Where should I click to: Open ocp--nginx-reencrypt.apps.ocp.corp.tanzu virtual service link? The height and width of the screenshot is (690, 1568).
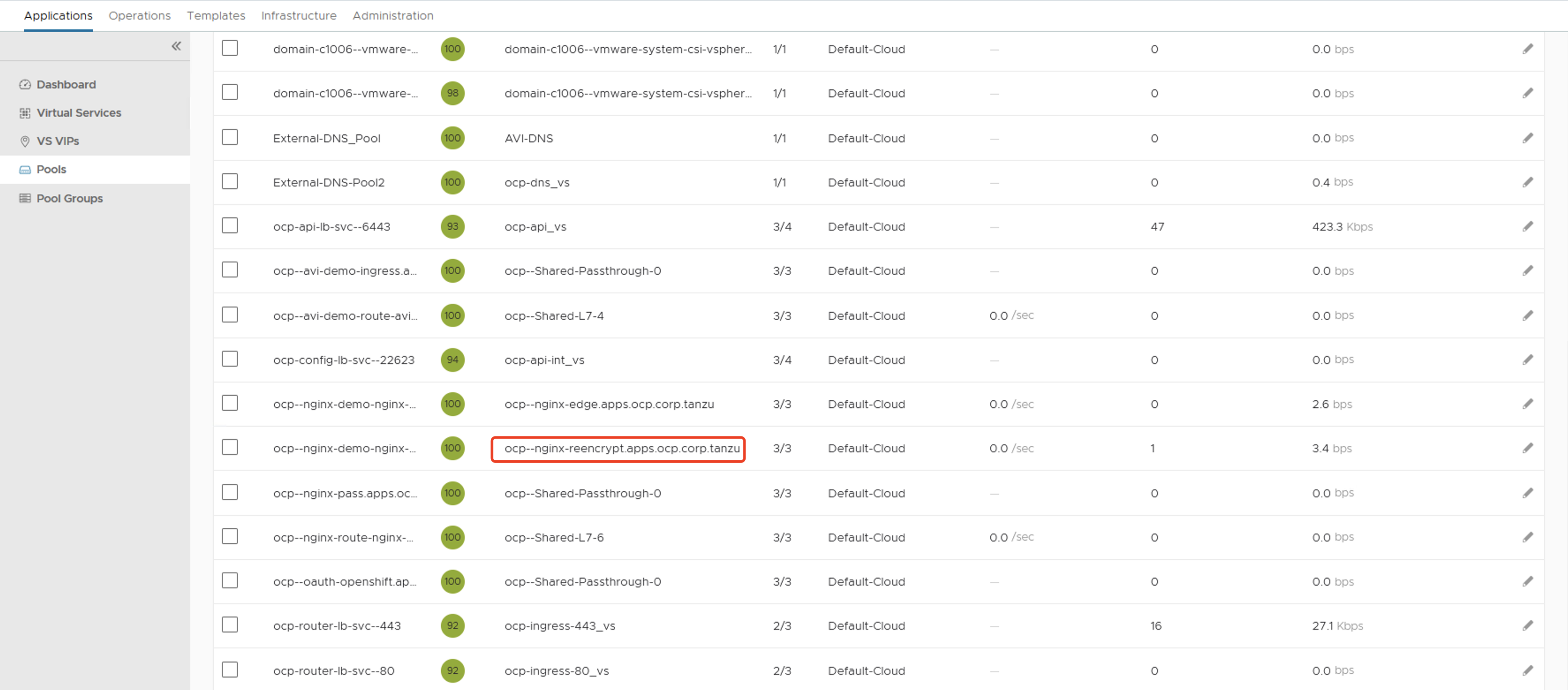[621, 449]
